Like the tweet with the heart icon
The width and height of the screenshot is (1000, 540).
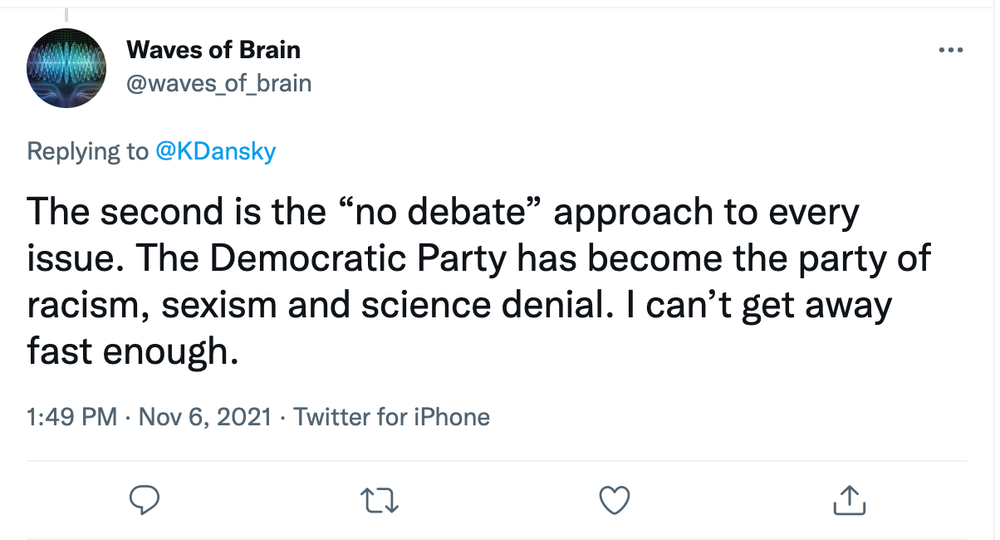[615, 497]
